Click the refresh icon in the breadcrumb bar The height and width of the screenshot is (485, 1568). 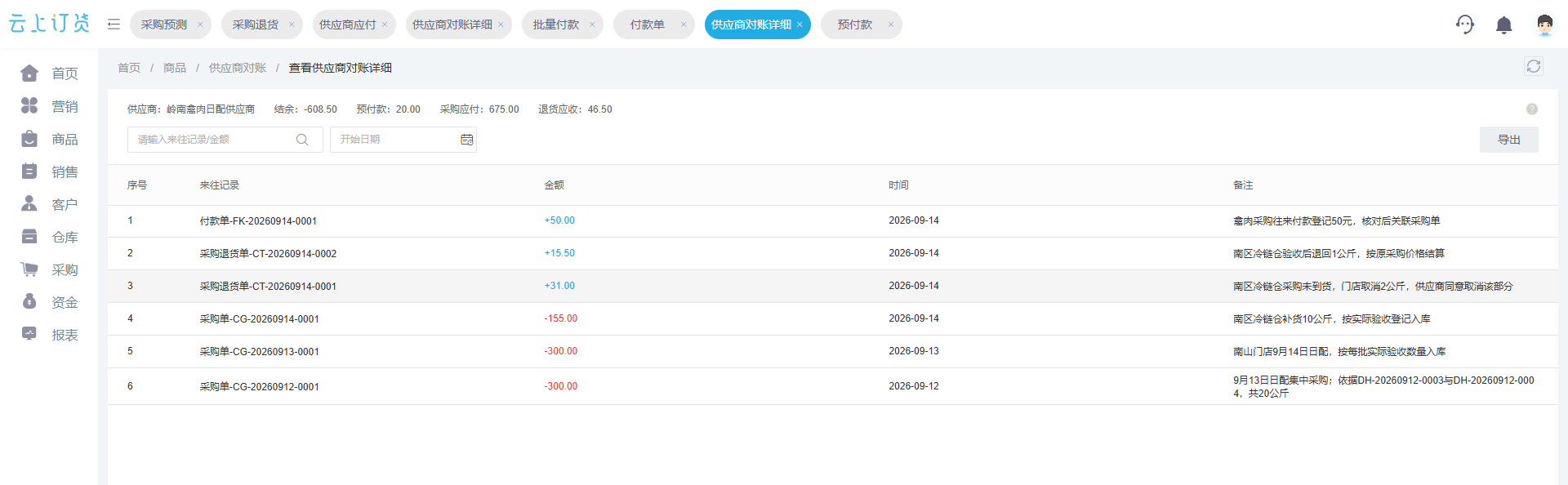pyautogui.click(x=1534, y=66)
